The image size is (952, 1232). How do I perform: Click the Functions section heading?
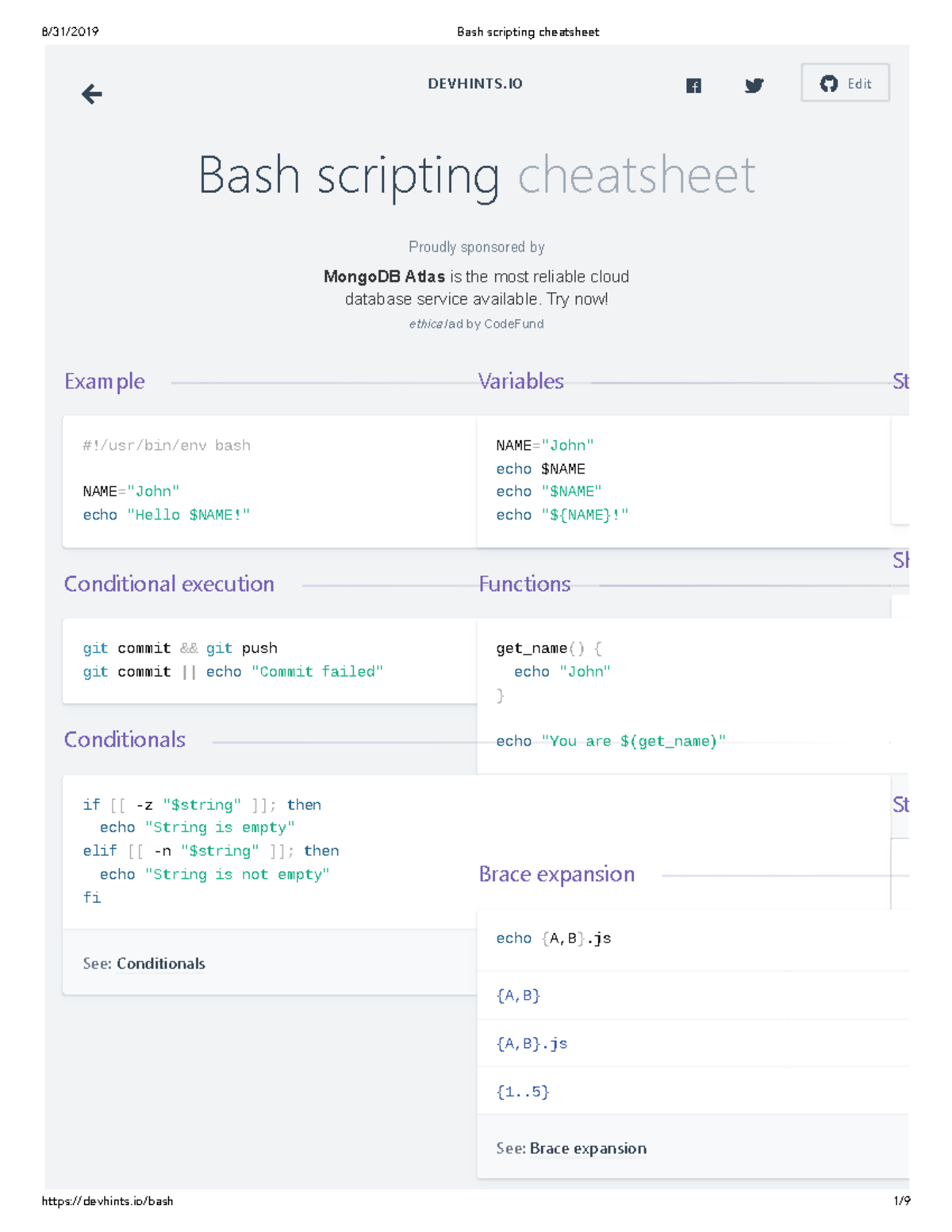click(524, 584)
